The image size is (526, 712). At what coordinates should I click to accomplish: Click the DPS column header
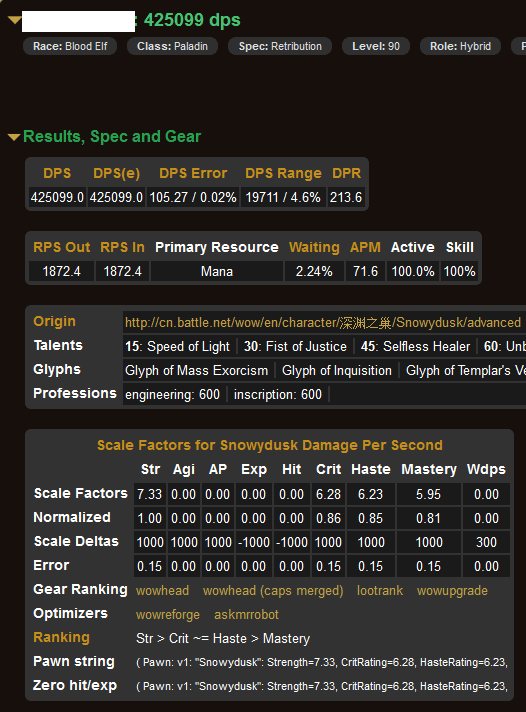tap(57, 173)
